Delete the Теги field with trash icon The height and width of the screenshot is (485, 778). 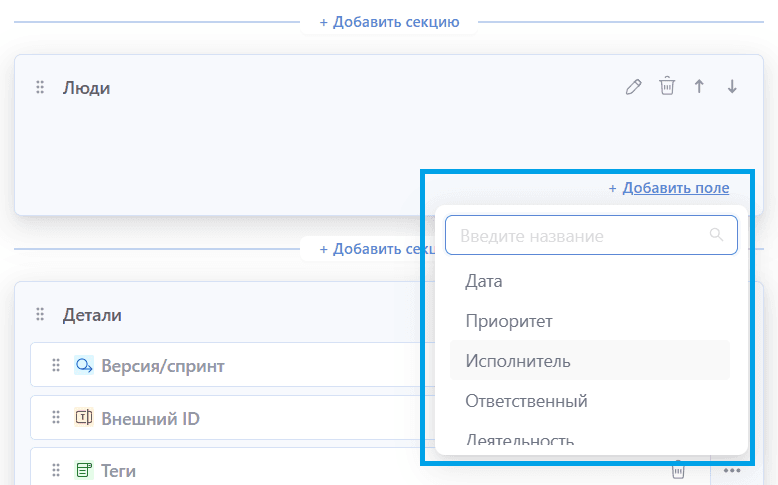click(678, 470)
